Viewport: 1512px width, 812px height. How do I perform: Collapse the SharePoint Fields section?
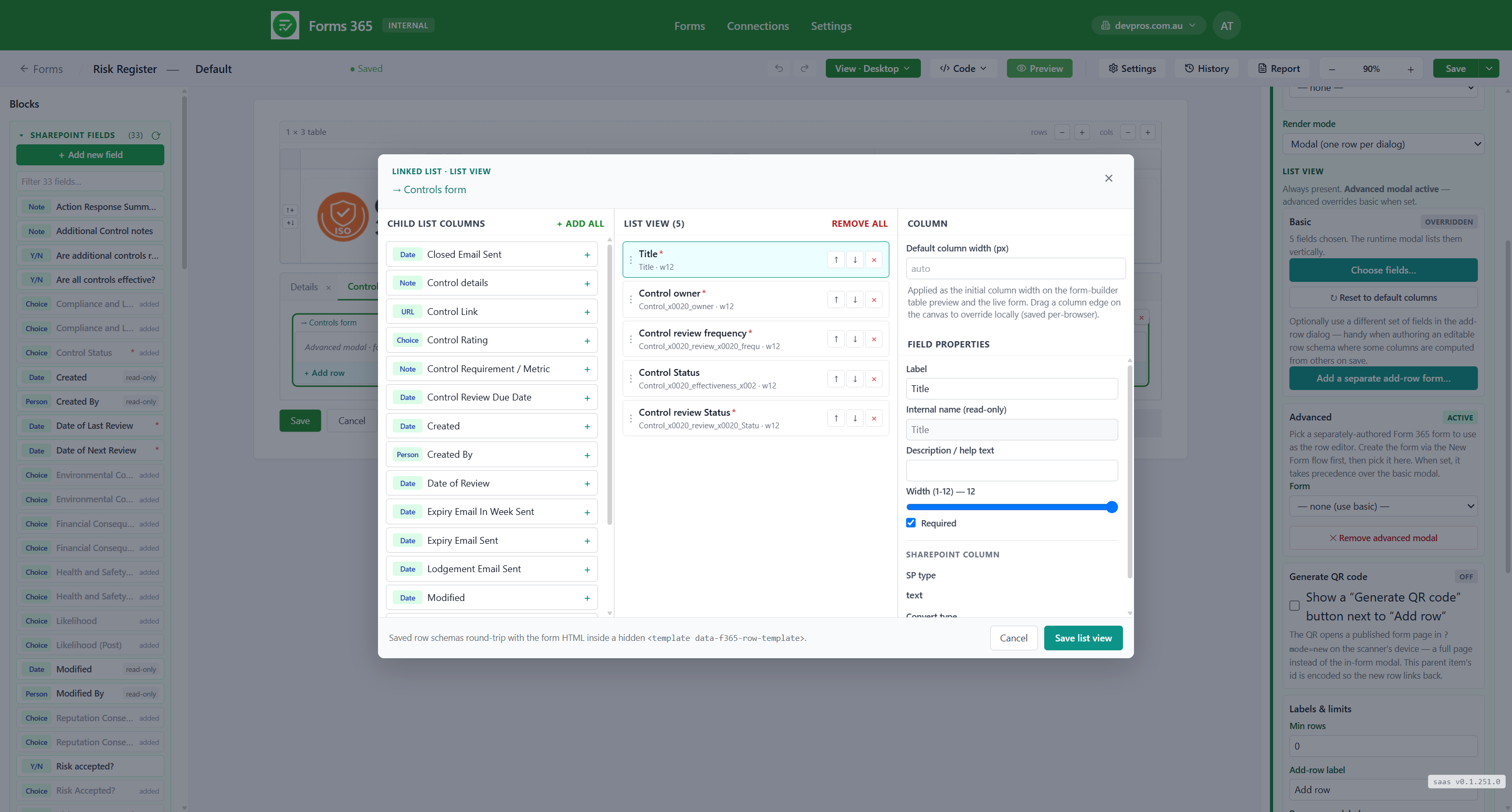[x=21, y=135]
